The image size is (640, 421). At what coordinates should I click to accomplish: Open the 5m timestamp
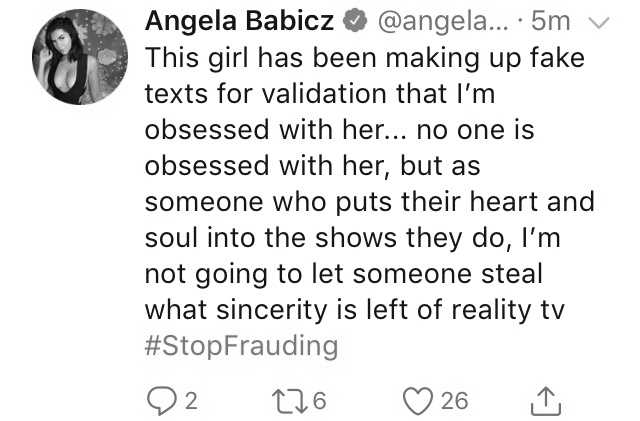(x=550, y=21)
